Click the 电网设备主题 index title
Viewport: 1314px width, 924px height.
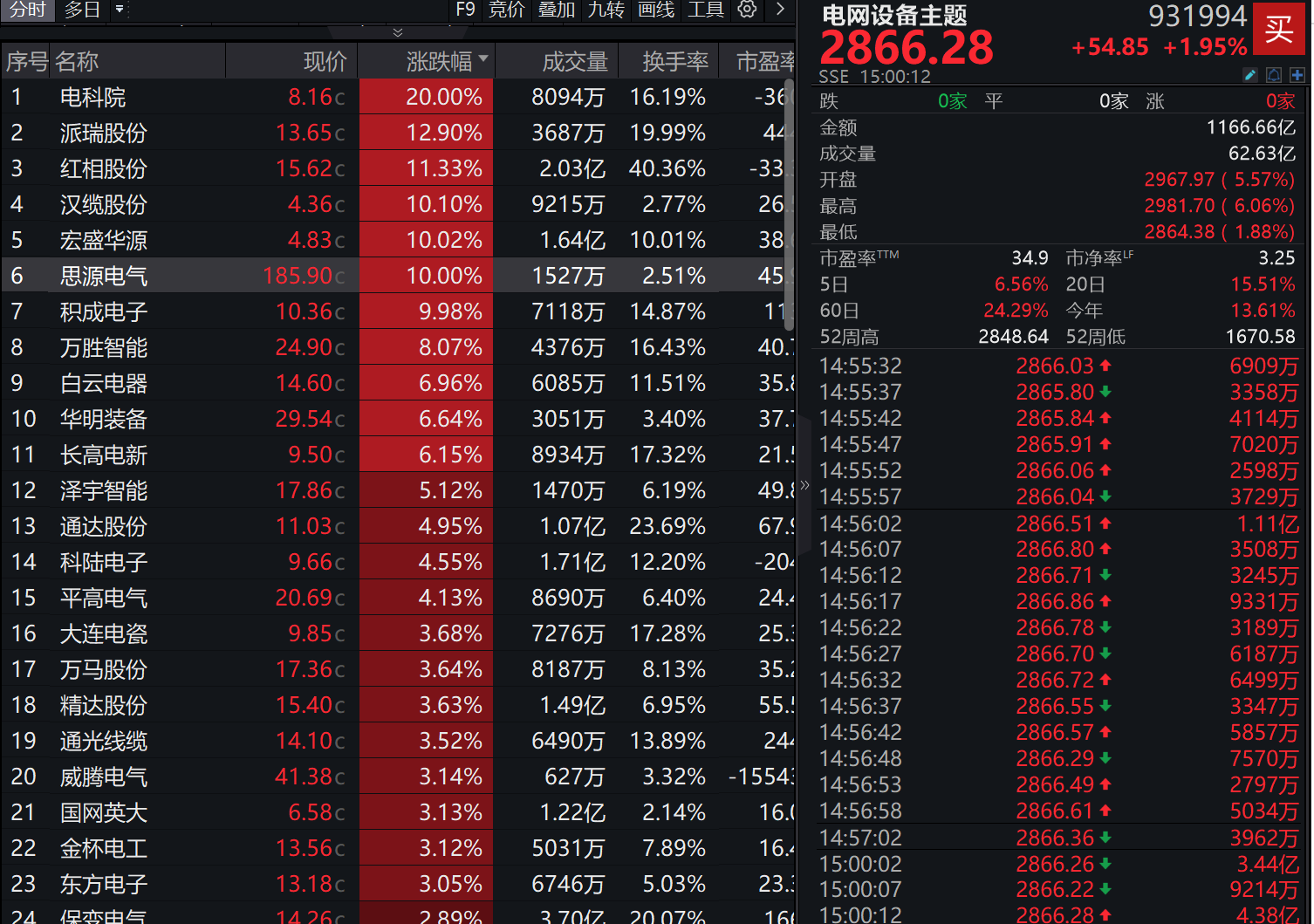click(x=894, y=16)
